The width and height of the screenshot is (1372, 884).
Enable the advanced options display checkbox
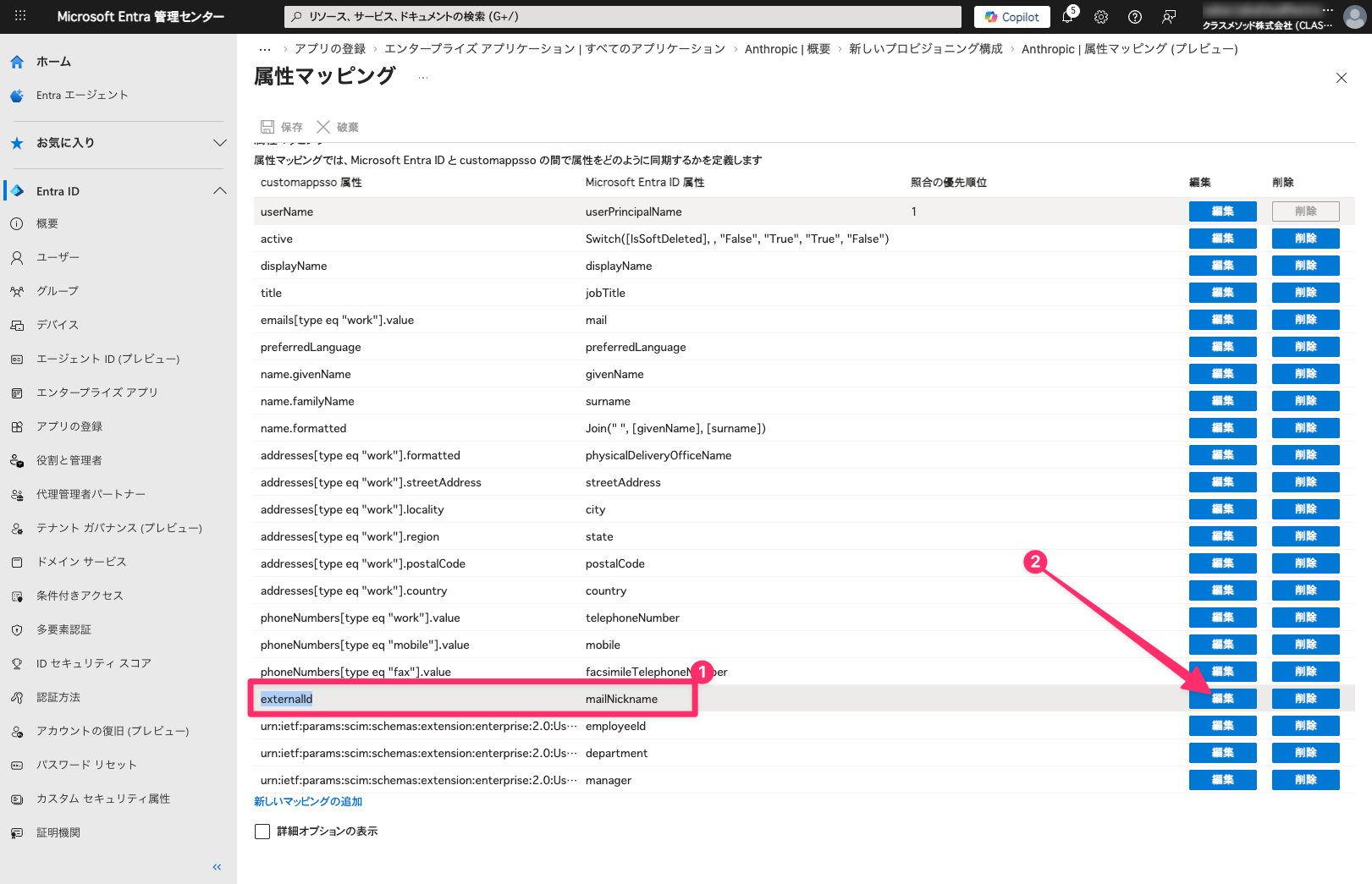[262, 832]
